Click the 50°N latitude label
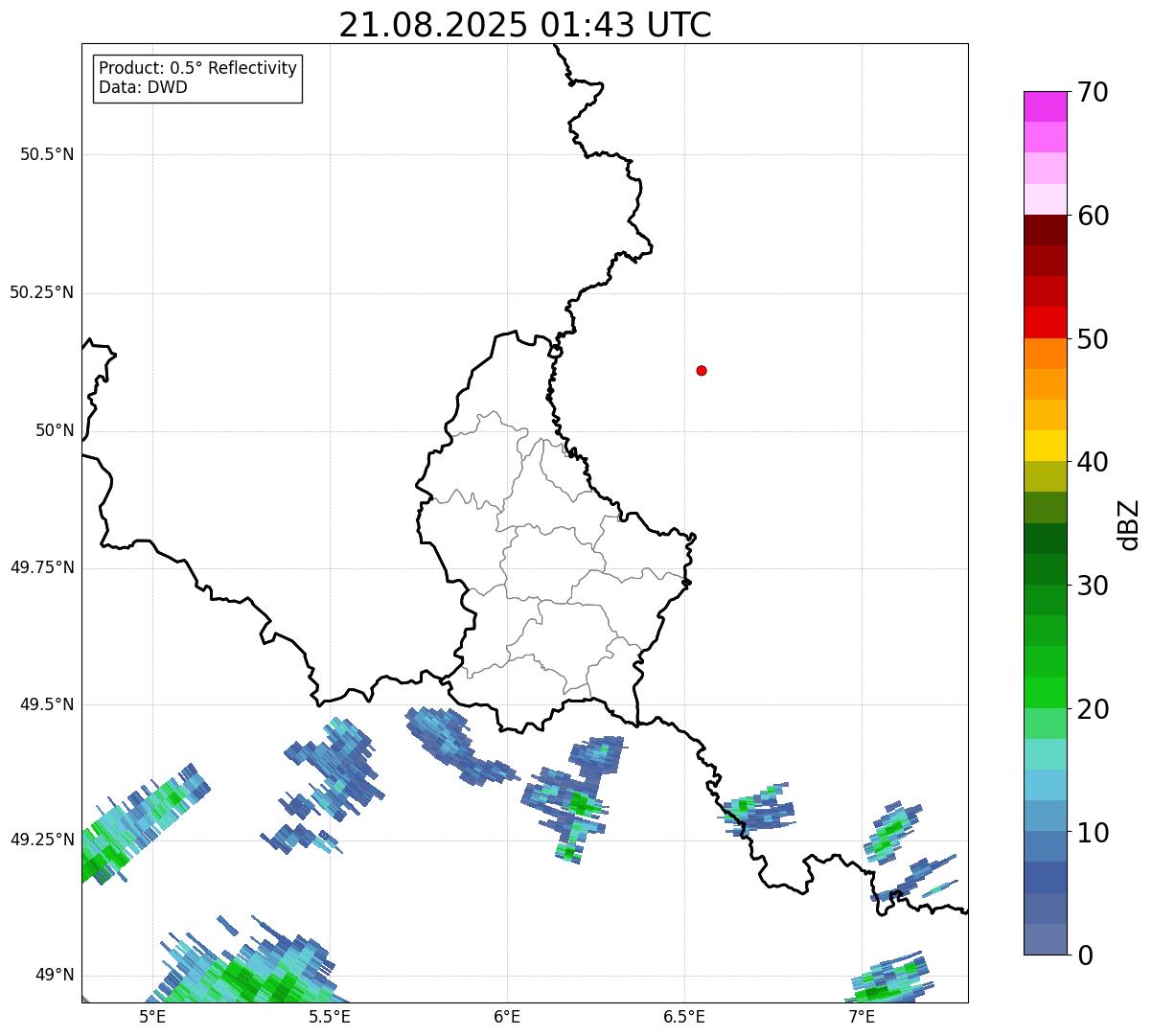The image size is (1152, 1036). [55, 430]
